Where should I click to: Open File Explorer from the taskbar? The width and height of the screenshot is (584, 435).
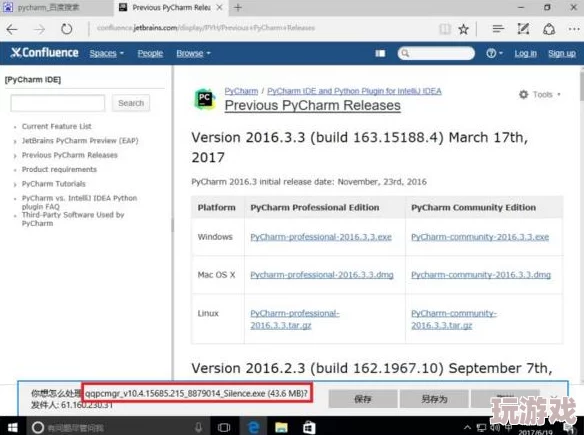click(281, 427)
